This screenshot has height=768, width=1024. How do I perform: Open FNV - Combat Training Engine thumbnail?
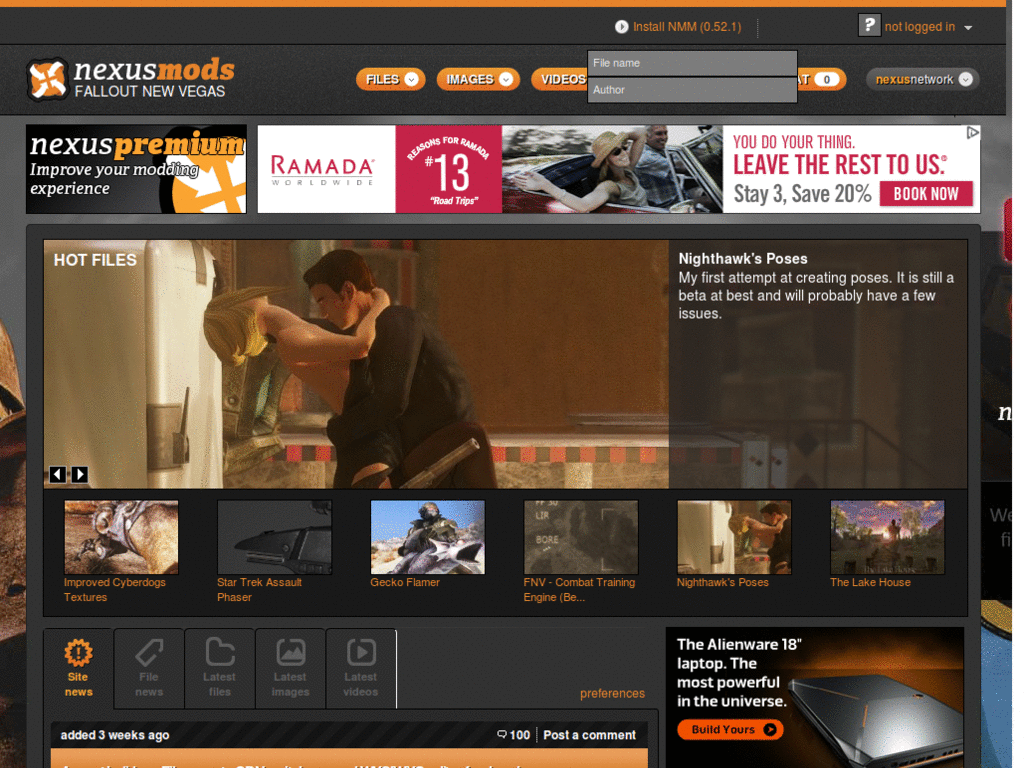coord(581,537)
